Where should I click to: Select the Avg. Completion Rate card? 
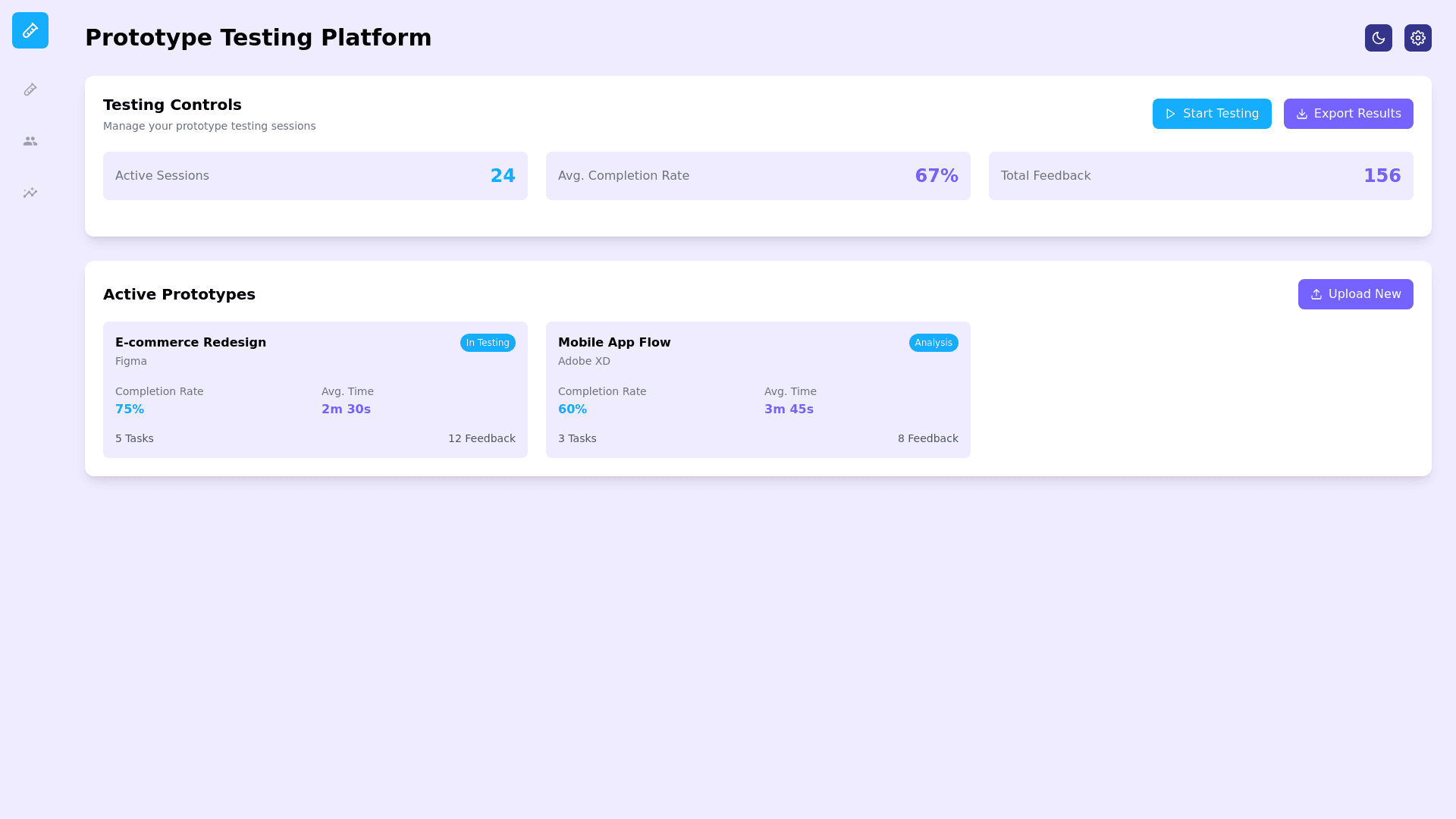point(758,176)
